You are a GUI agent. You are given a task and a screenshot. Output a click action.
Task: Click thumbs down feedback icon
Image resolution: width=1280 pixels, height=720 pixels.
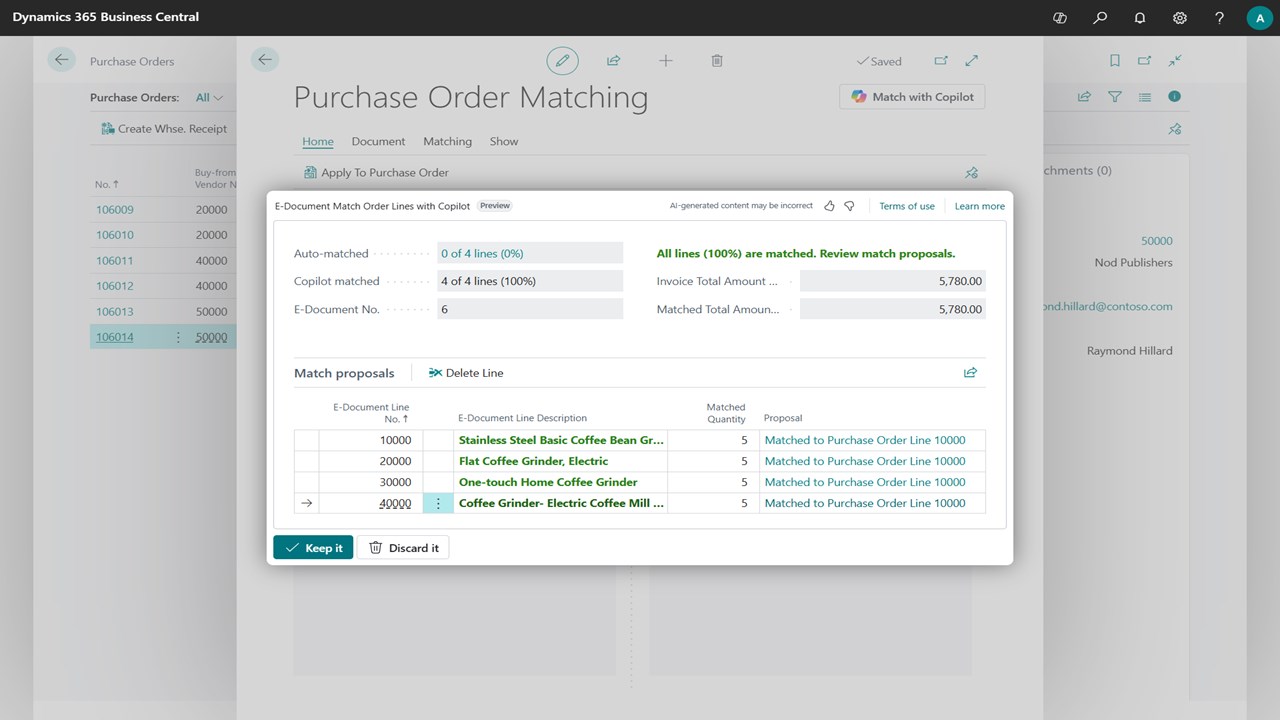pyautogui.click(x=849, y=206)
